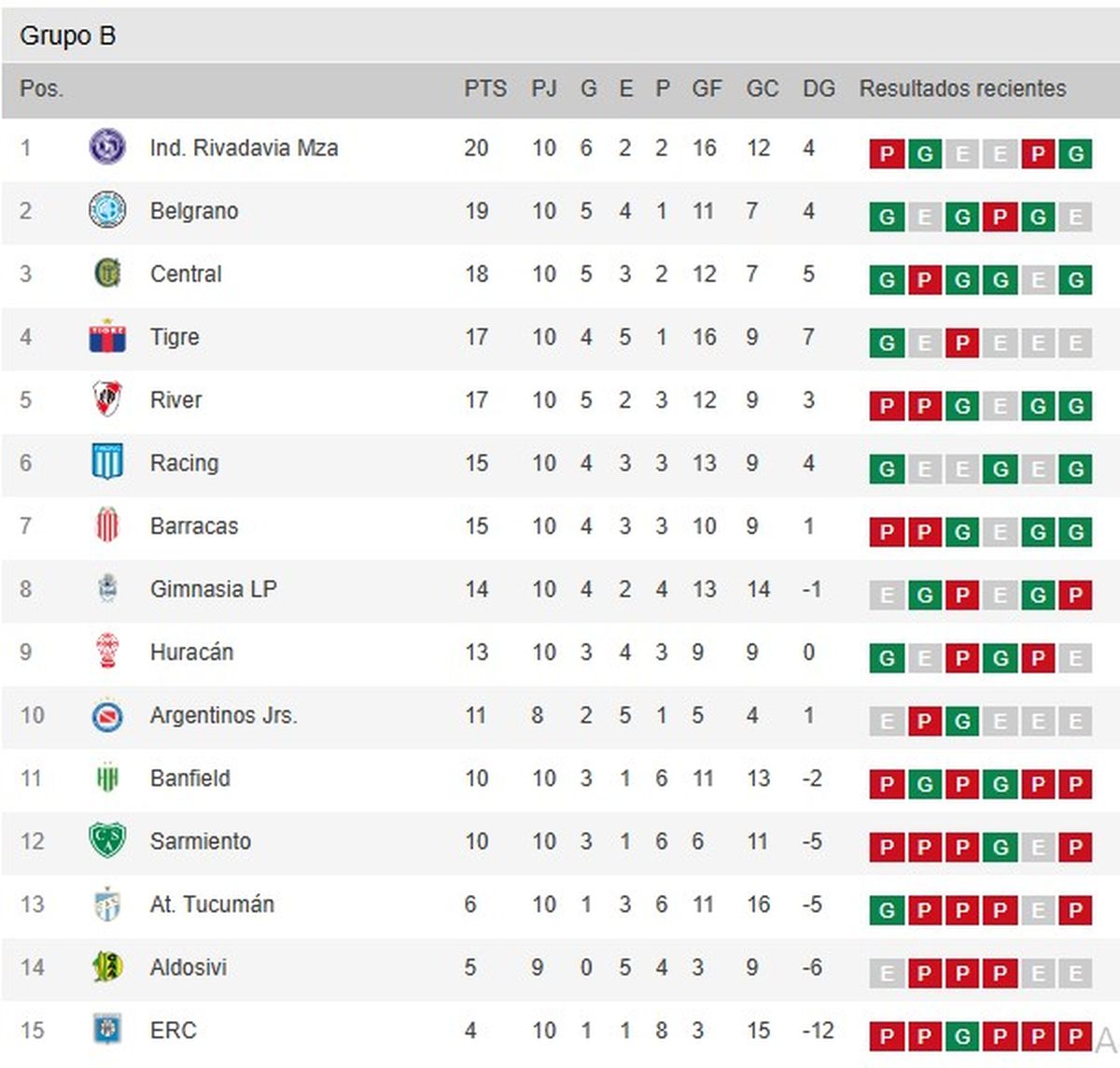Screen dimensions: 1120x1068
Task: Click ERC's green G recent result badge
Action: [962, 1036]
